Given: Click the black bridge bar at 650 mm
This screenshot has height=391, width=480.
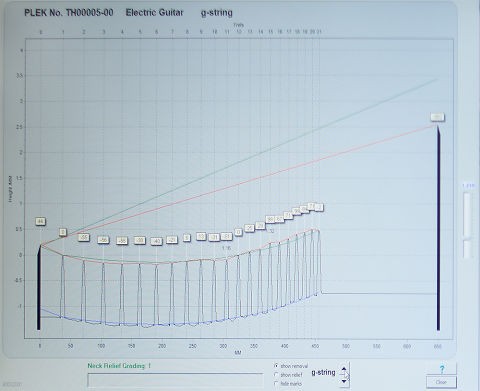Looking at the screenshot, I should click(x=438, y=228).
